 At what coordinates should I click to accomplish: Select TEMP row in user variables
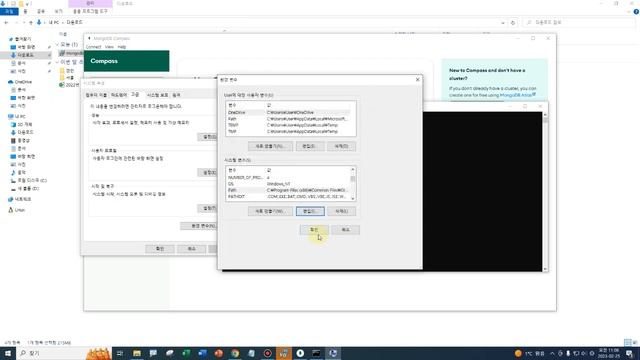pos(288,125)
